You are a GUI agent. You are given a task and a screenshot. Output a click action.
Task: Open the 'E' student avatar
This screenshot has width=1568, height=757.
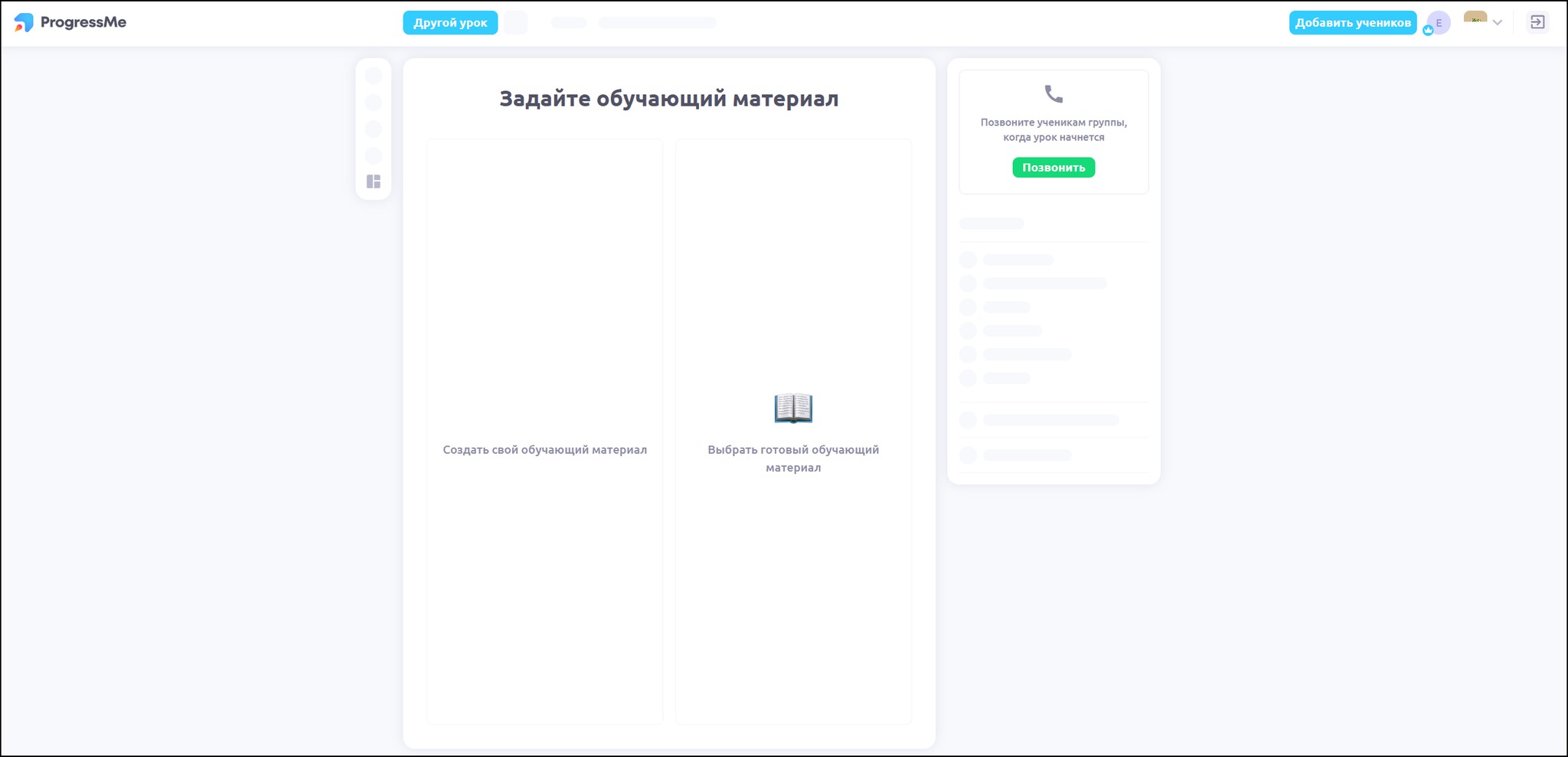click(1439, 22)
